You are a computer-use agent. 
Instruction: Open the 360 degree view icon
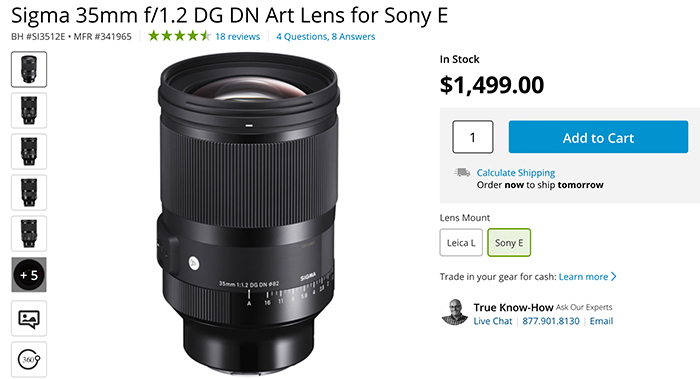click(x=29, y=359)
